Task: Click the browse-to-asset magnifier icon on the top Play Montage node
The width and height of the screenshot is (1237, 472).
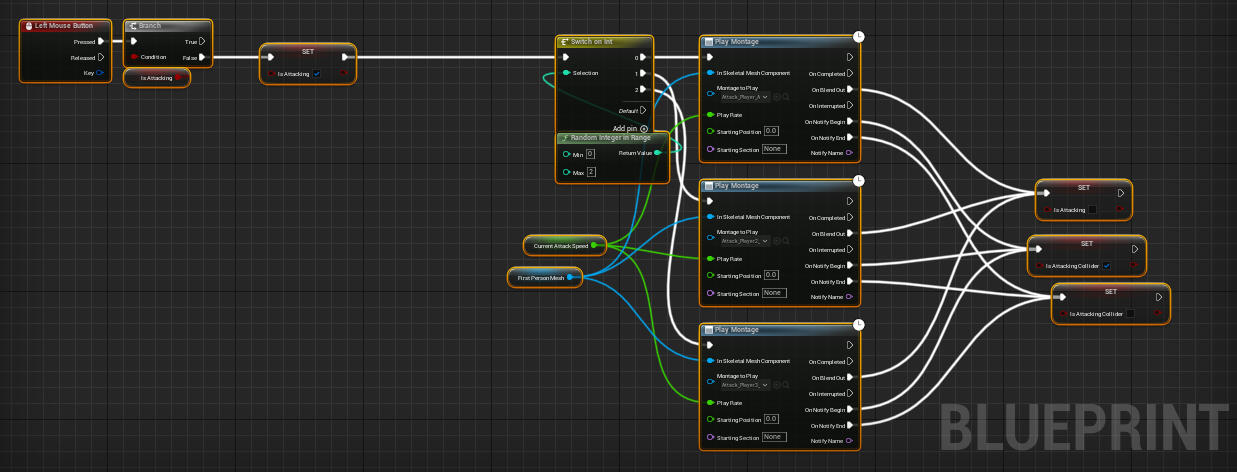Action: point(786,97)
